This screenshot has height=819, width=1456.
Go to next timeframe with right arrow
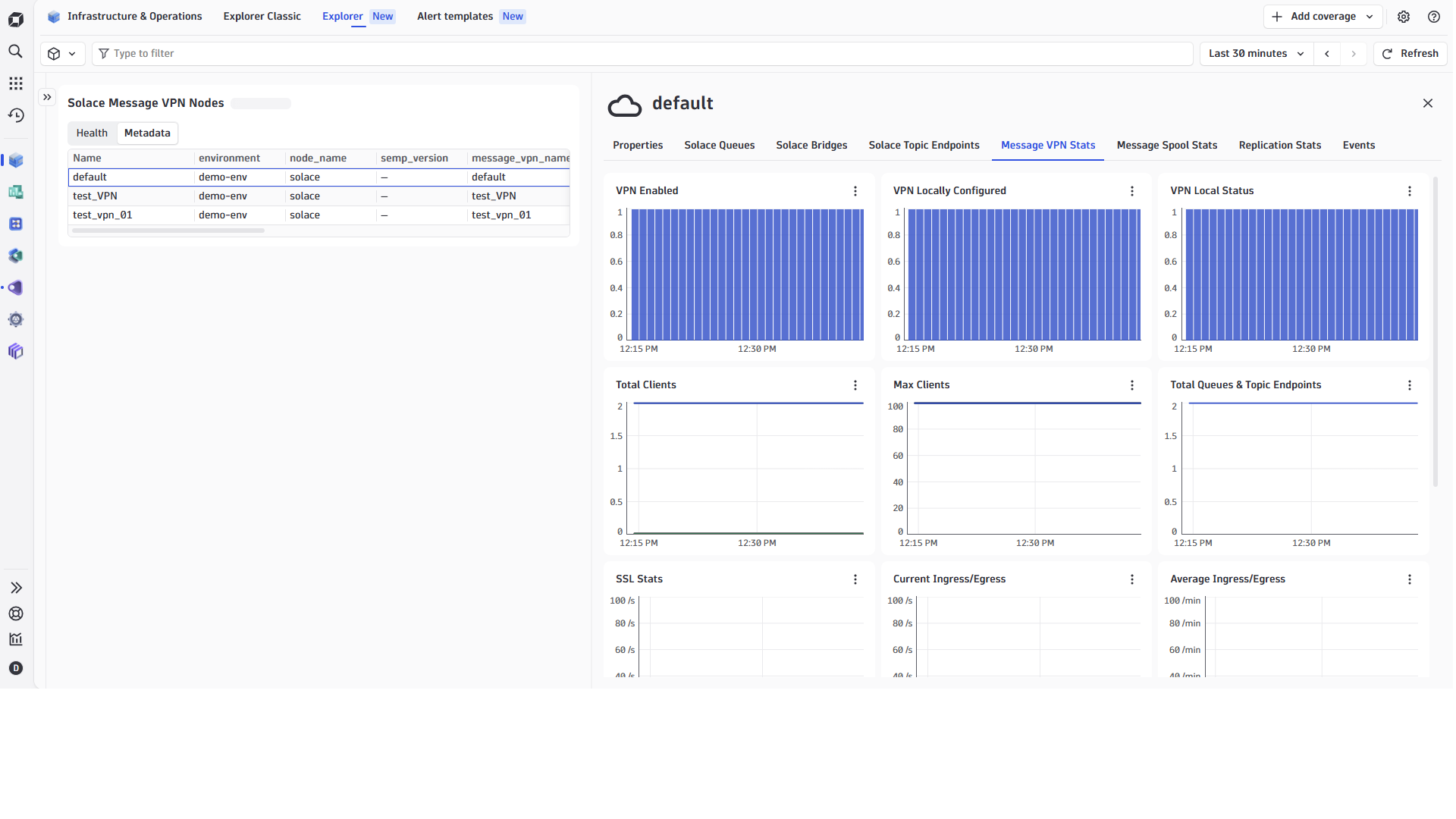(x=1354, y=54)
